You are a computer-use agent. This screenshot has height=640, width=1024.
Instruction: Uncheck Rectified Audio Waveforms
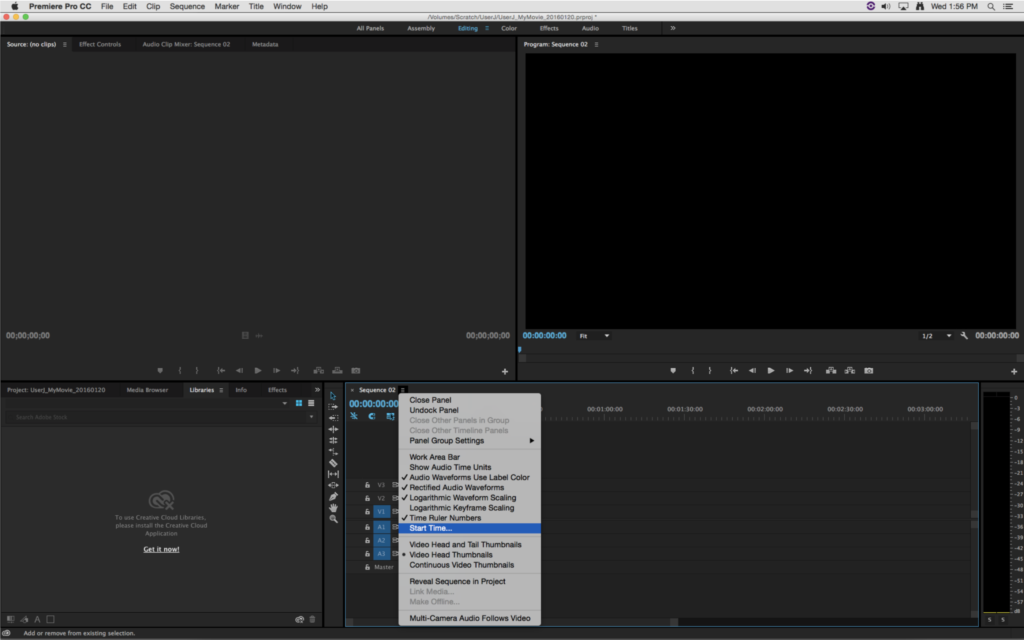[470, 487]
